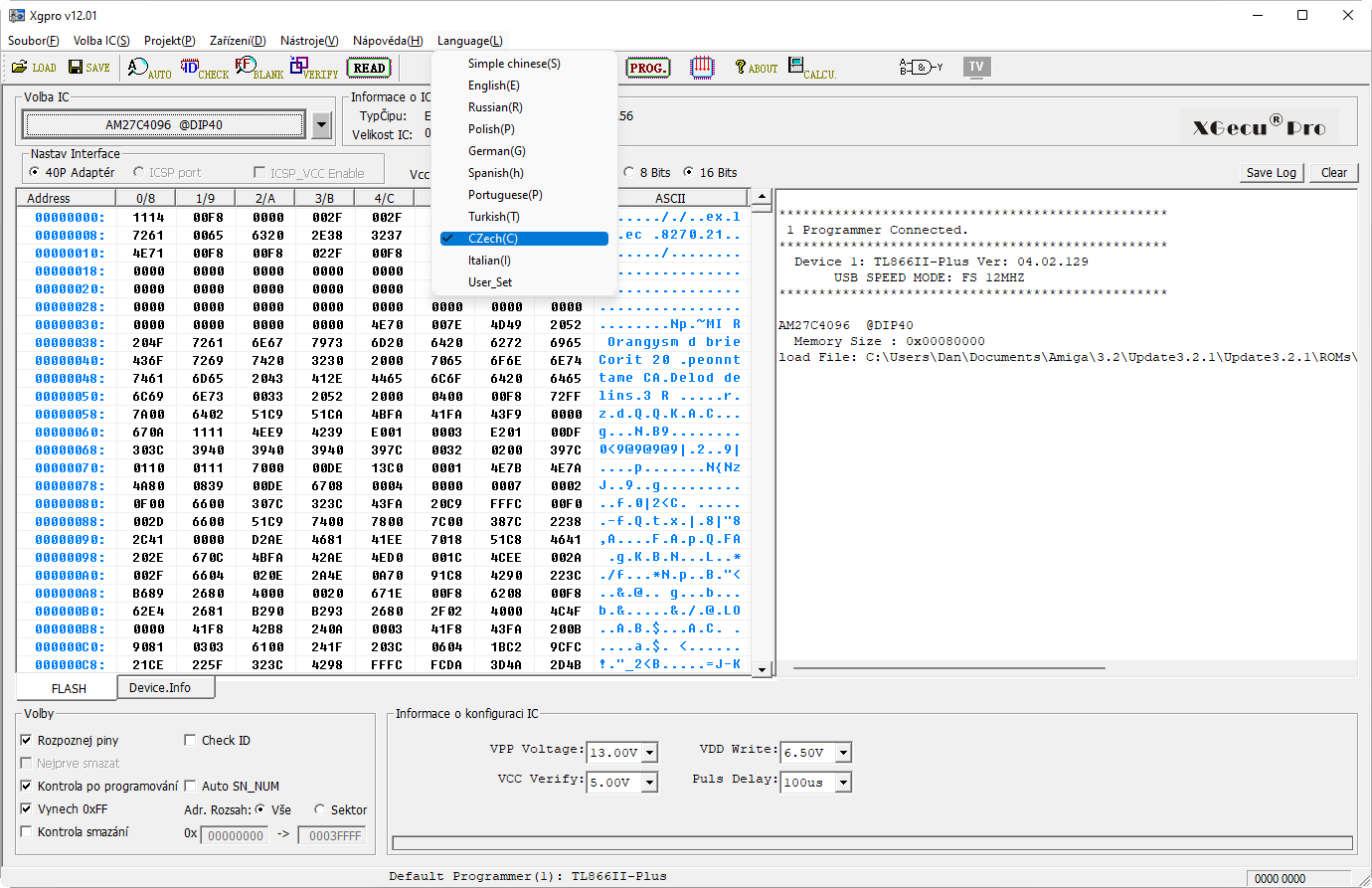Click the TV toolbar icon
The image size is (1372, 888).
point(976,67)
